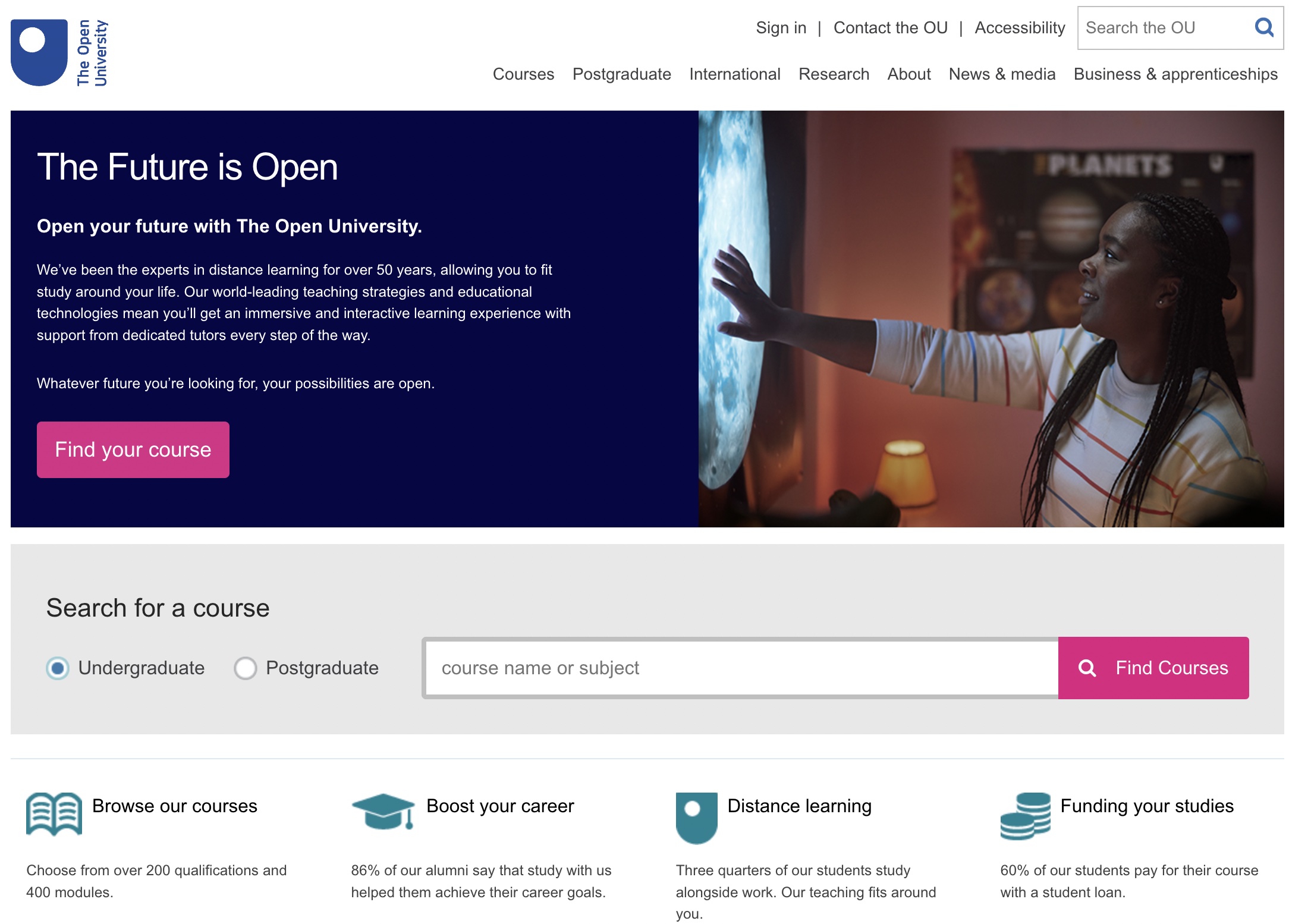Open the International menu item
1289x924 pixels.
coord(735,74)
